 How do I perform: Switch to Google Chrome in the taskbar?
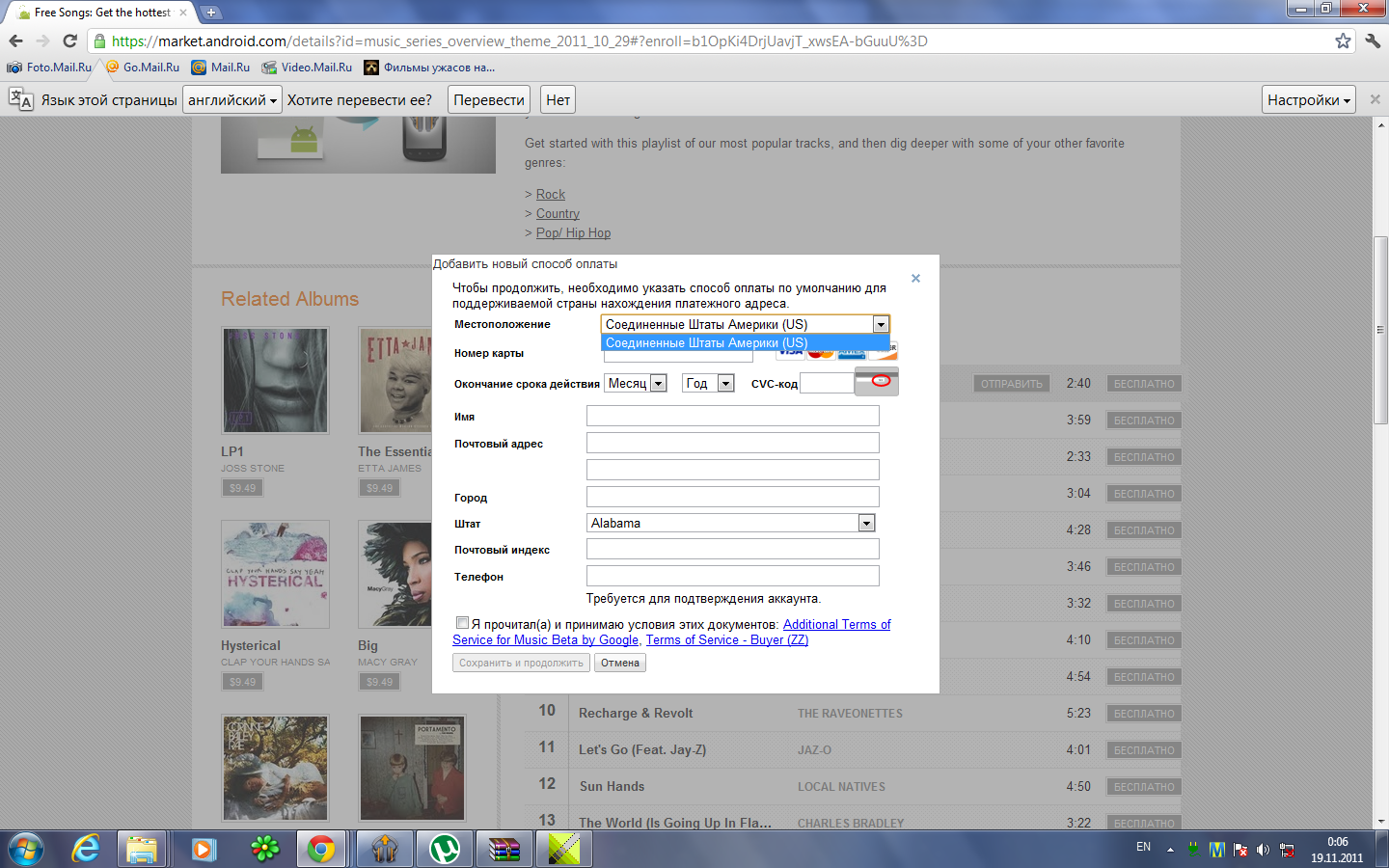click(x=321, y=849)
